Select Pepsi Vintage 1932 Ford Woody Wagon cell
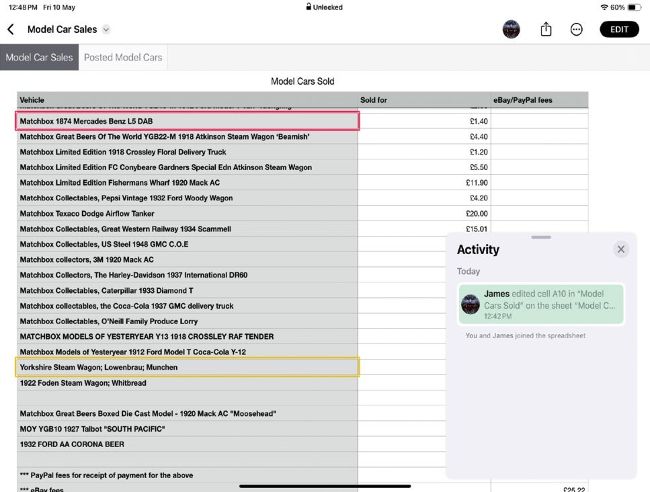 (x=187, y=198)
